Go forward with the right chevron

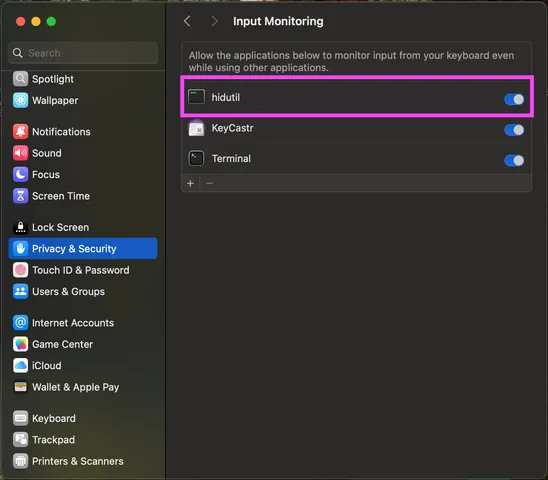(x=215, y=21)
